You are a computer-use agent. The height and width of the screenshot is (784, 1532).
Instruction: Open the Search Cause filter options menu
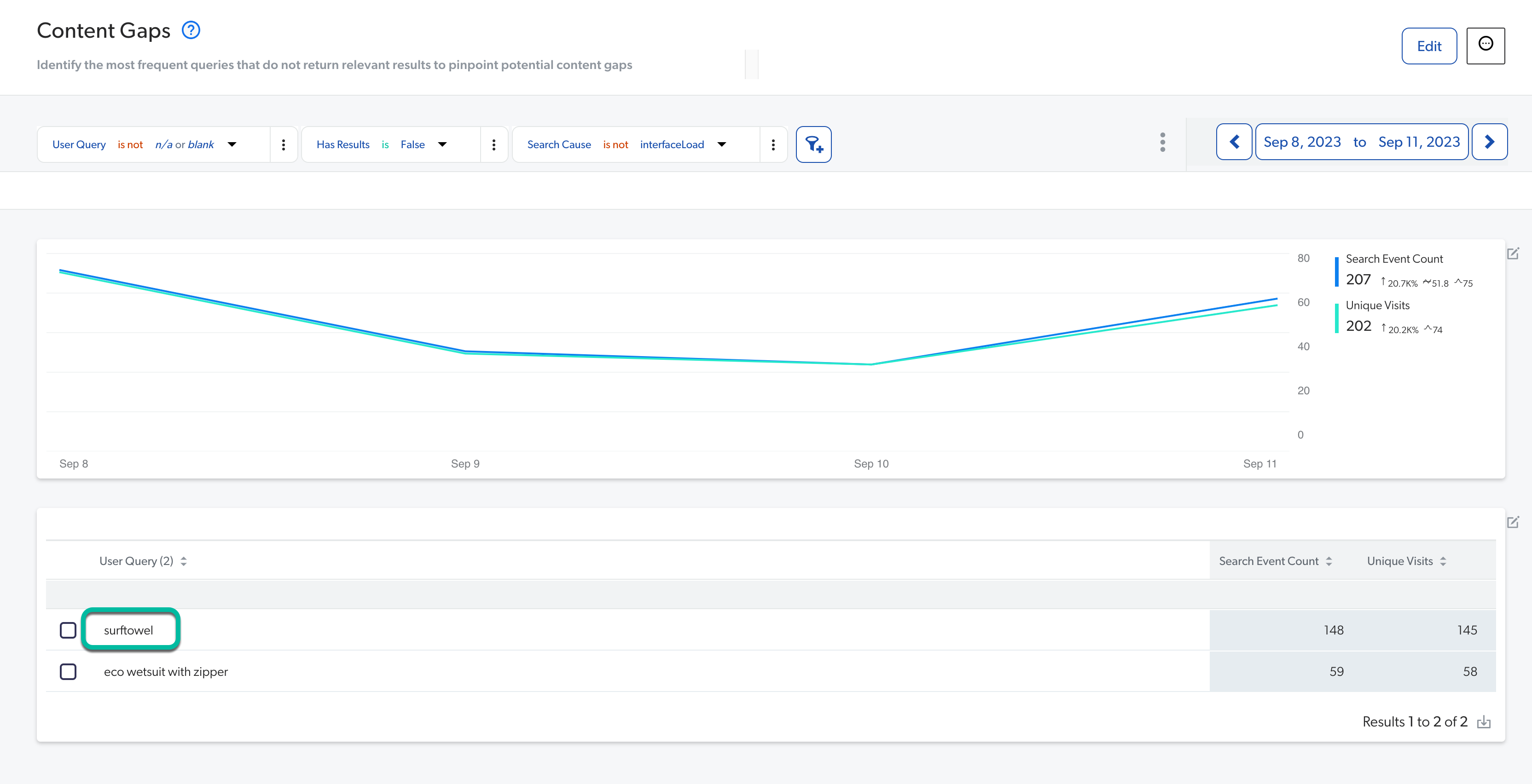tap(772, 144)
